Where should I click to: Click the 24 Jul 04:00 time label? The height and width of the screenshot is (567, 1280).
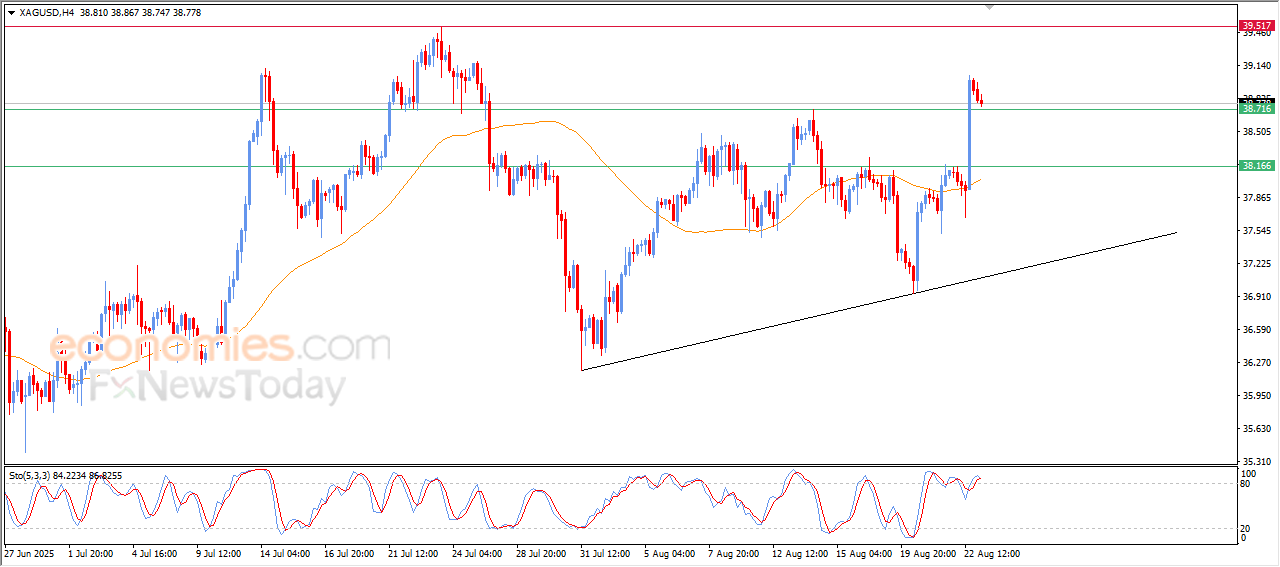(x=477, y=553)
